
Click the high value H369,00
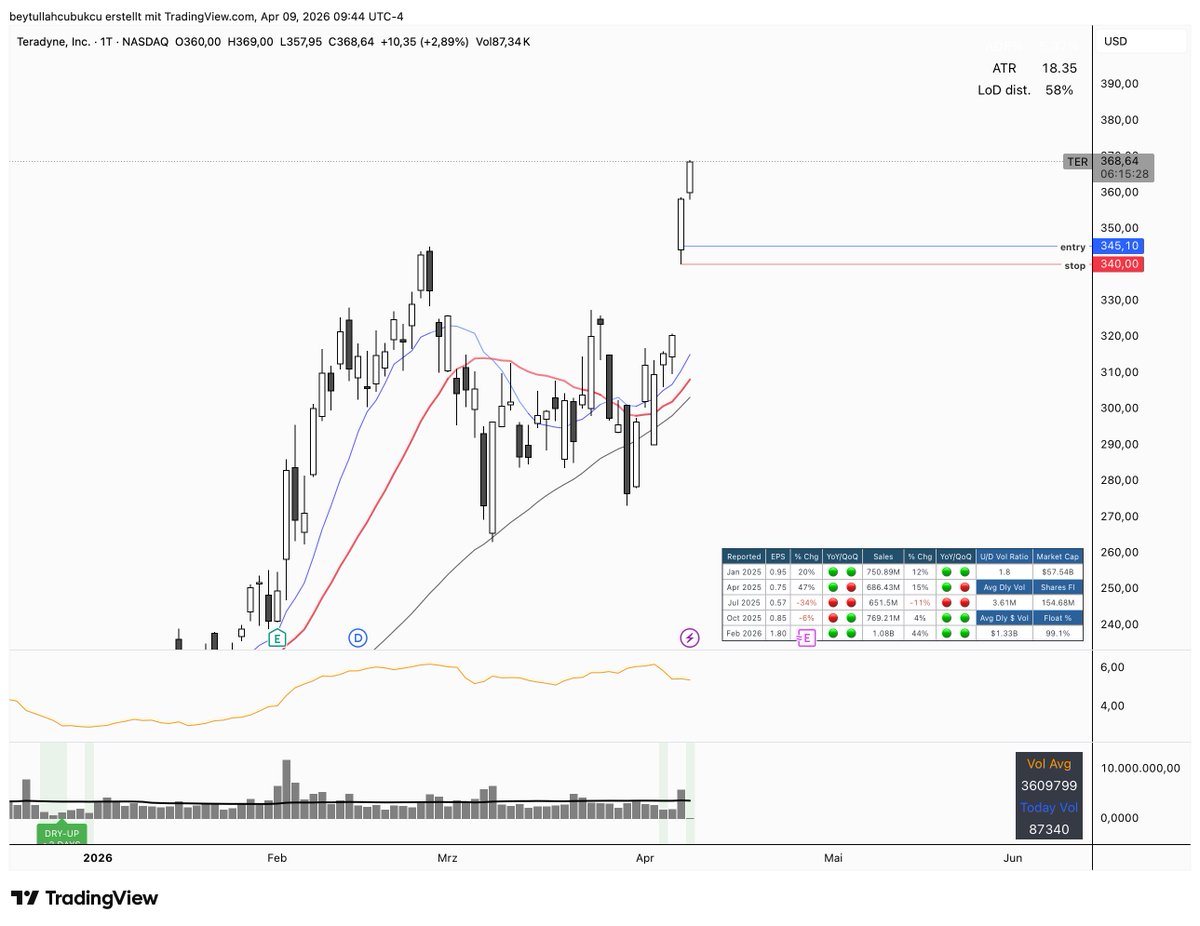click(251, 41)
